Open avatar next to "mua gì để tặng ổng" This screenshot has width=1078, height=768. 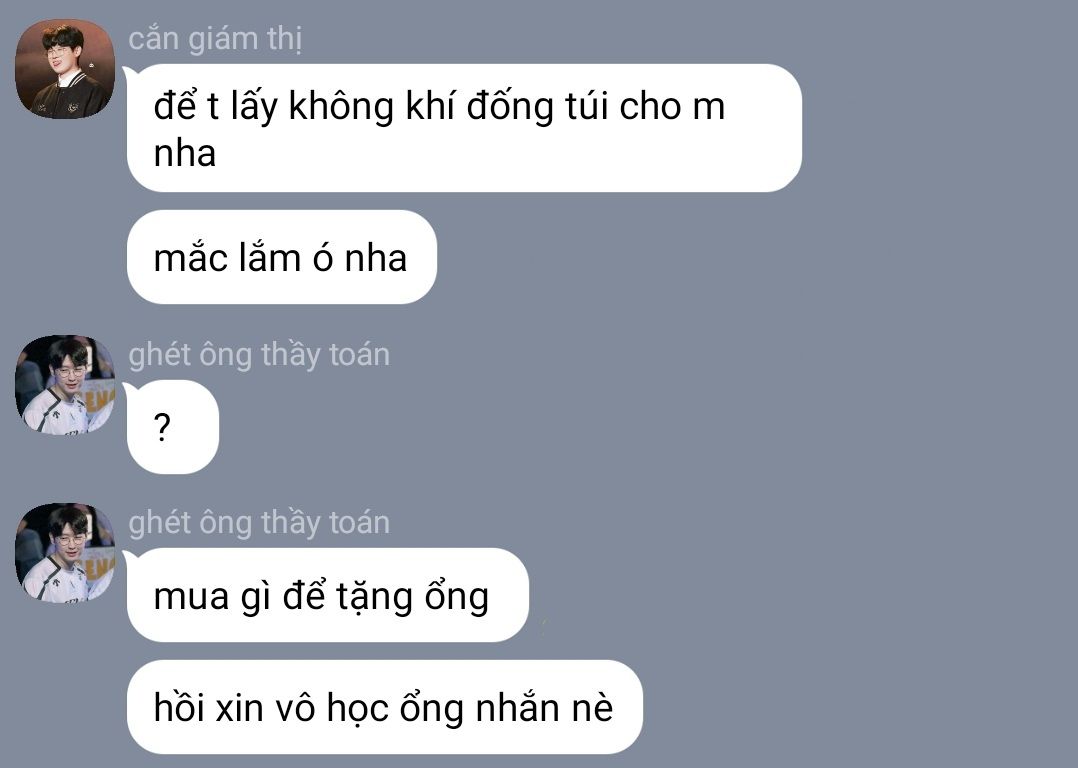coord(65,553)
